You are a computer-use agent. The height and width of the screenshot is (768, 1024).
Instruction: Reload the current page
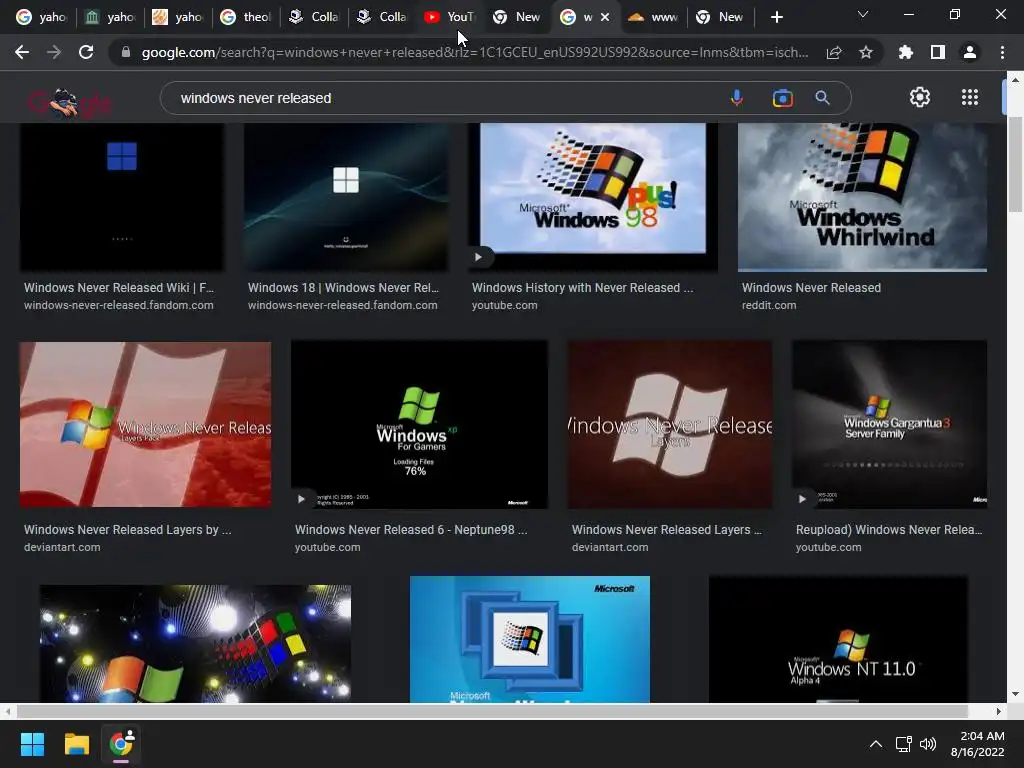[x=86, y=52]
